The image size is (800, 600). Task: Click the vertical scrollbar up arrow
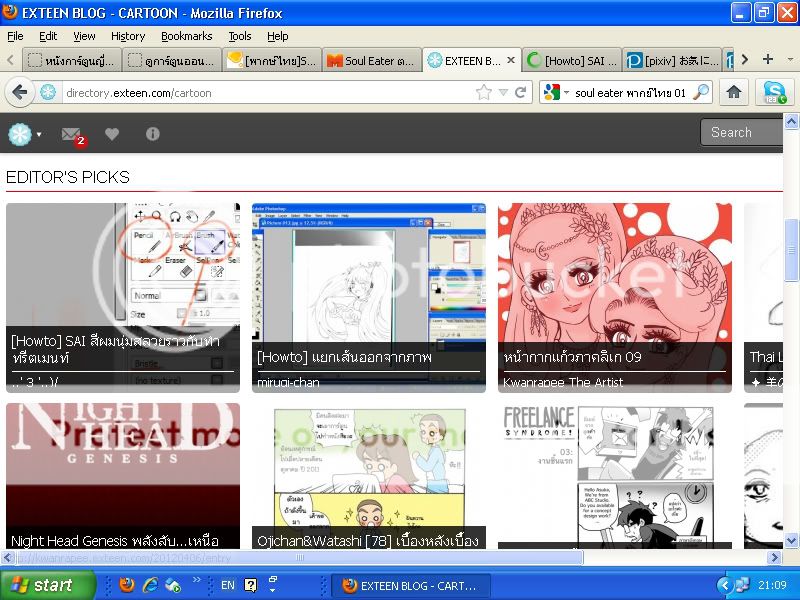(791, 121)
